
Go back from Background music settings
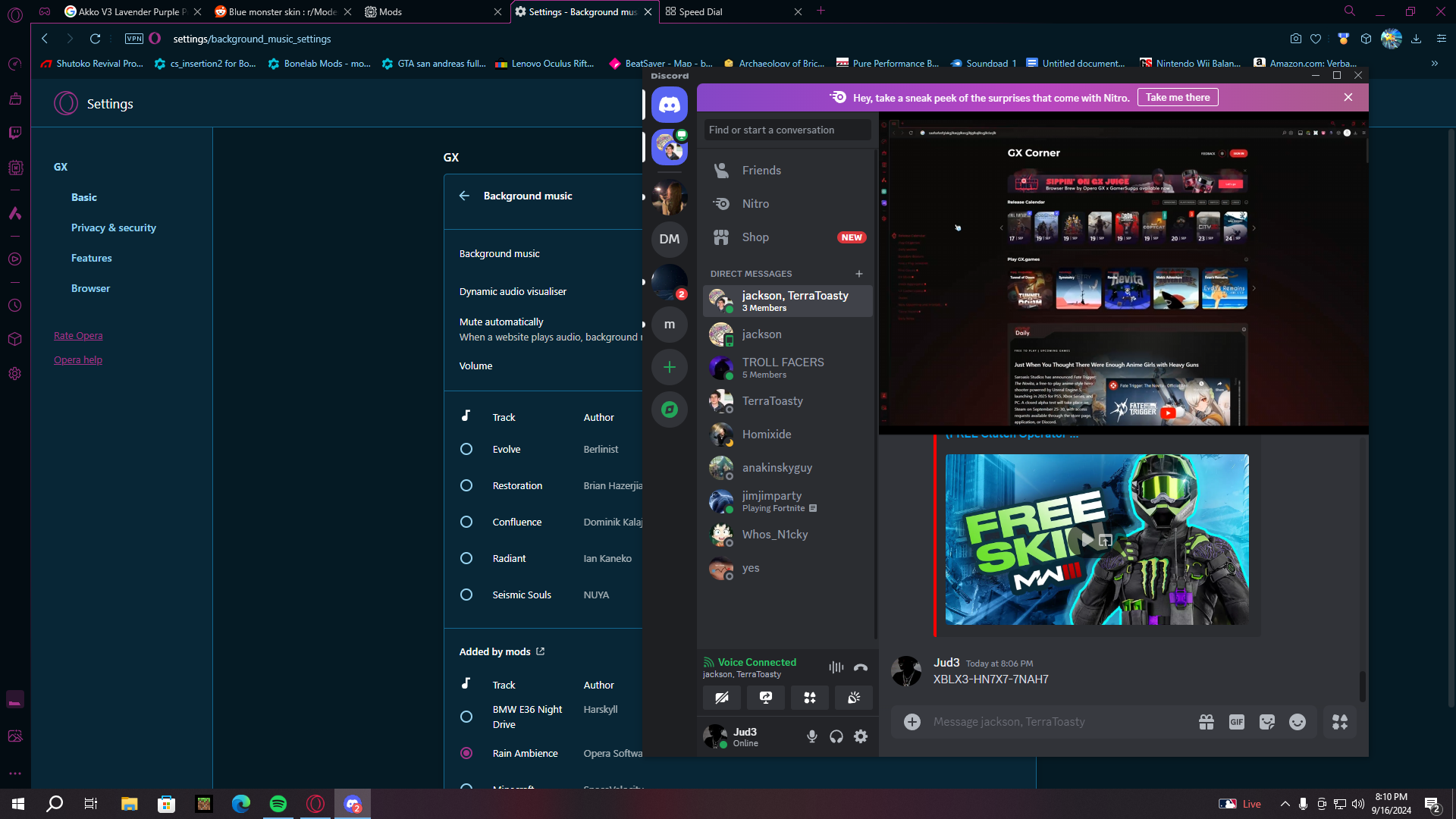point(464,196)
